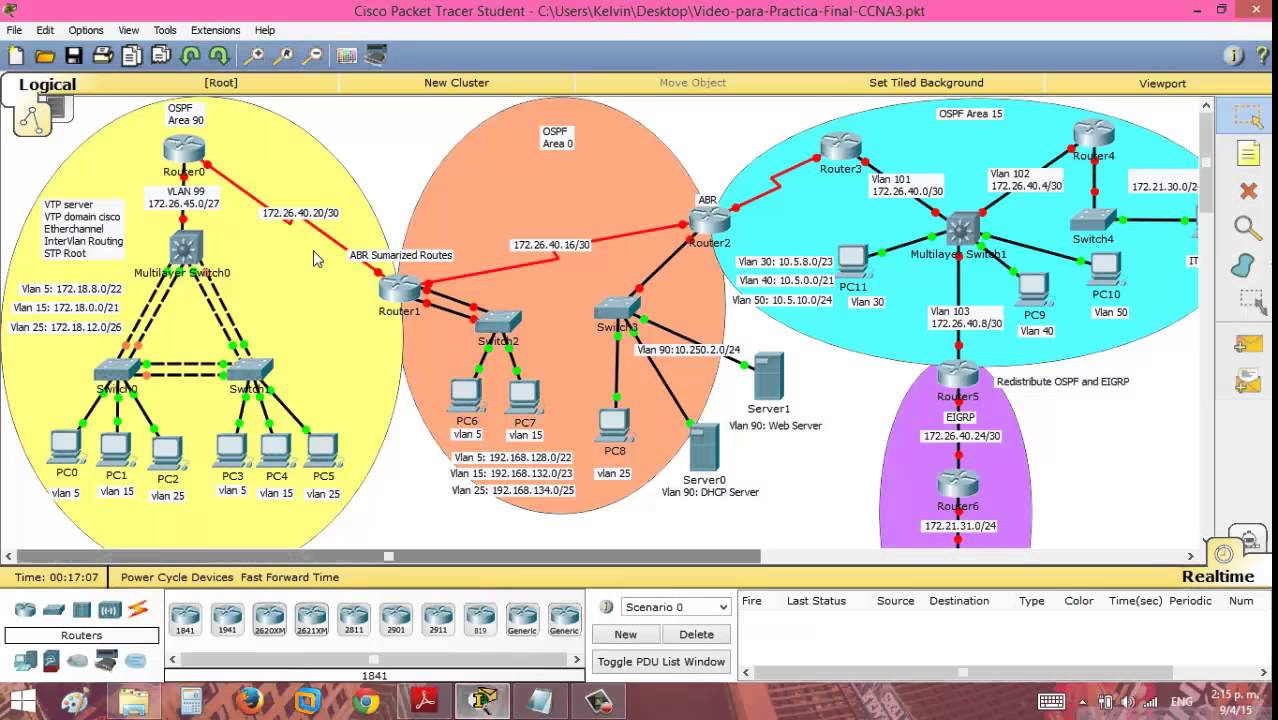Undo the last action with green arrow
This screenshot has width=1278, height=720.
(x=190, y=56)
